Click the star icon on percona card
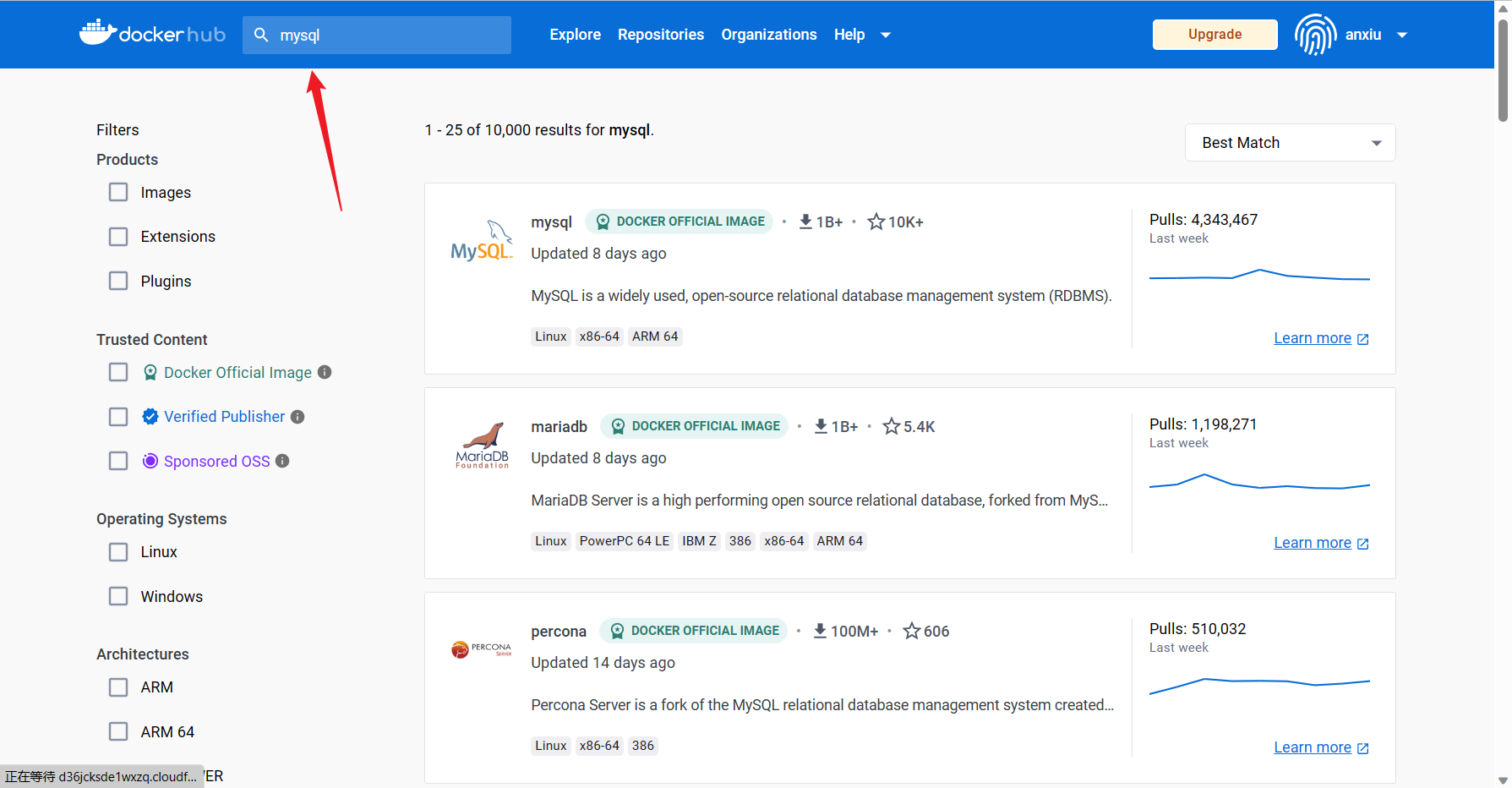 pyautogui.click(x=912, y=631)
